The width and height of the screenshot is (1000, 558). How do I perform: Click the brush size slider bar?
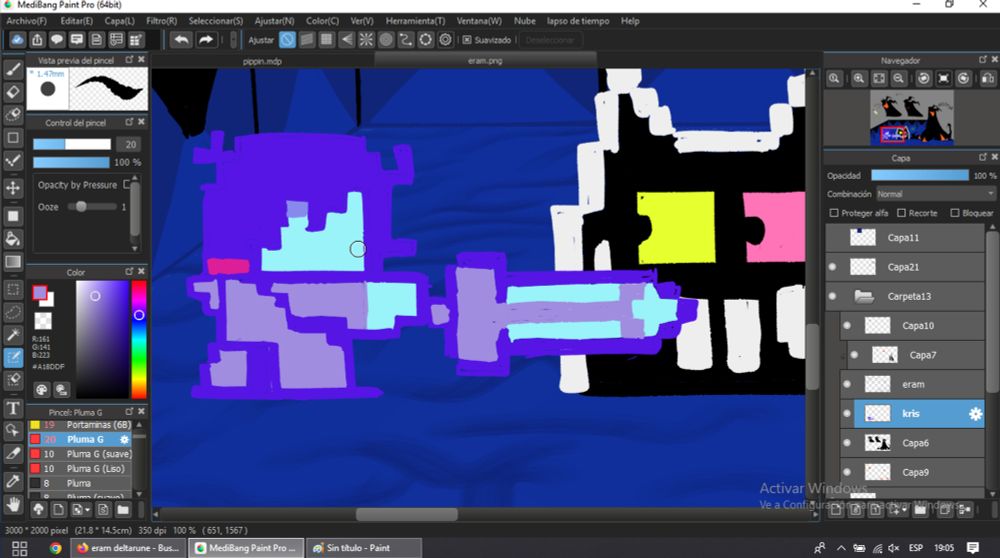(72, 144)
